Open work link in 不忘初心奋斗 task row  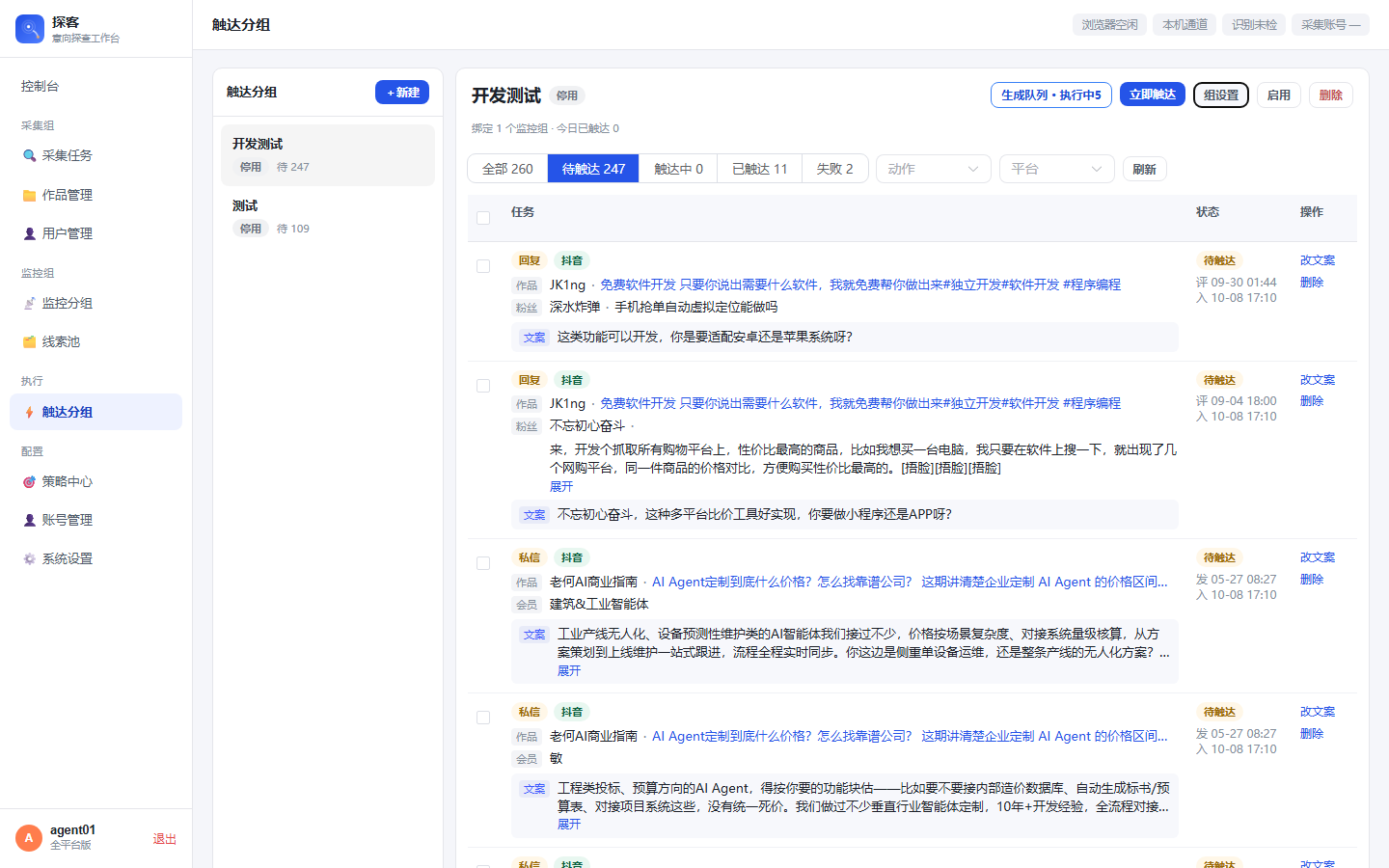click(x=860, y=403)
